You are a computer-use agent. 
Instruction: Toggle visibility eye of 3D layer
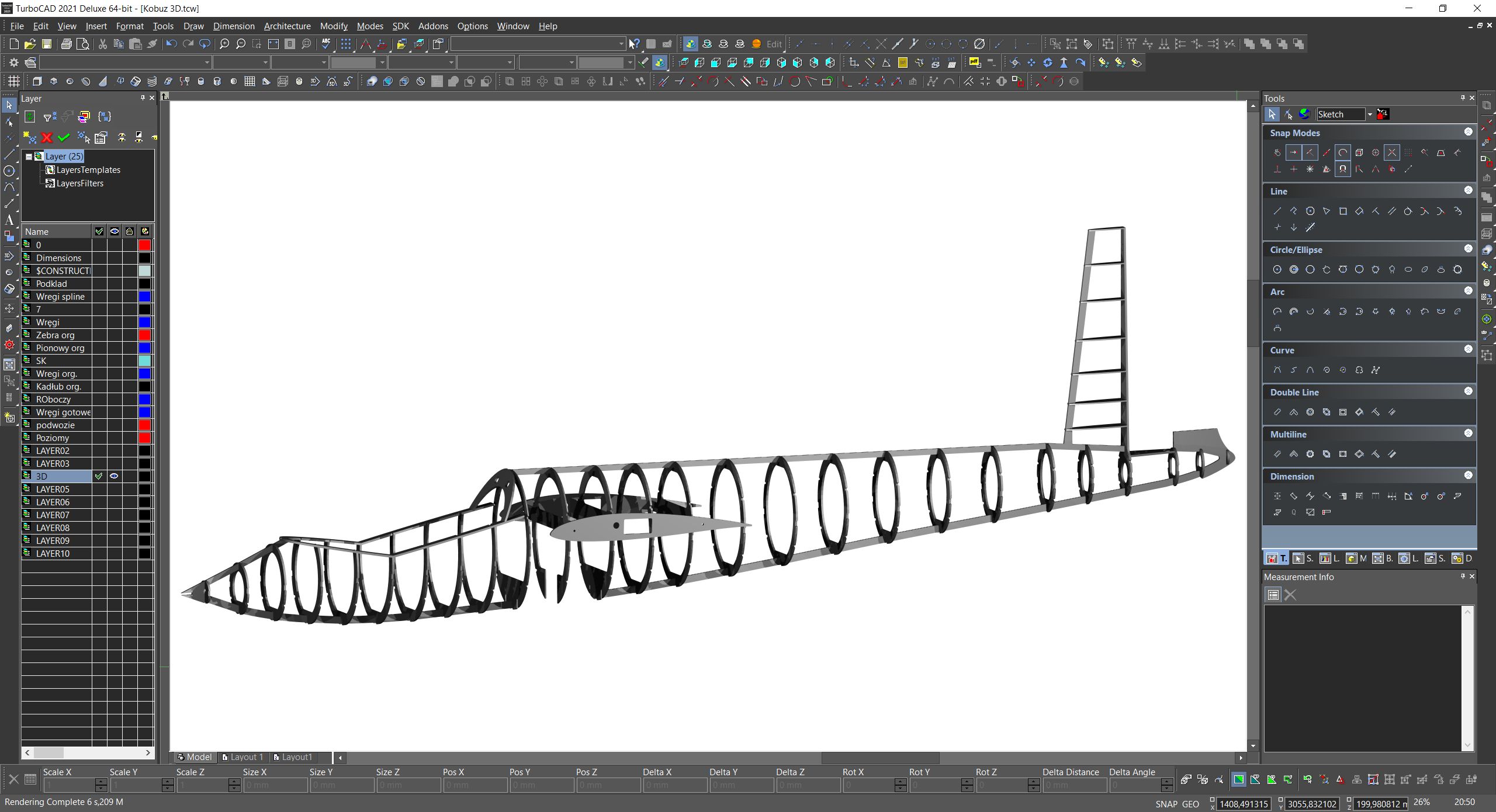pos(114,476)
